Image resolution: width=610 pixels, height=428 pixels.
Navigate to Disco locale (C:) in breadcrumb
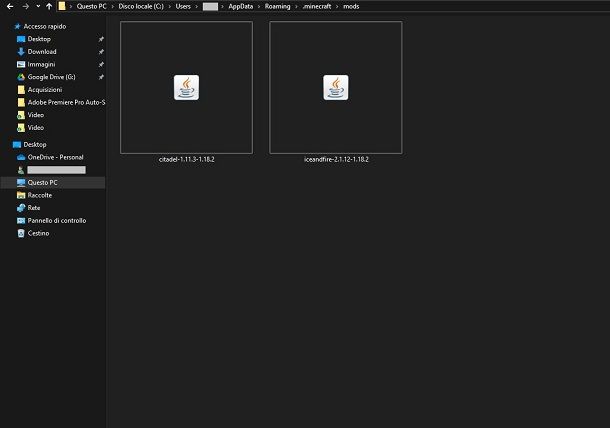pyautogui.click(x=141, y=7)
